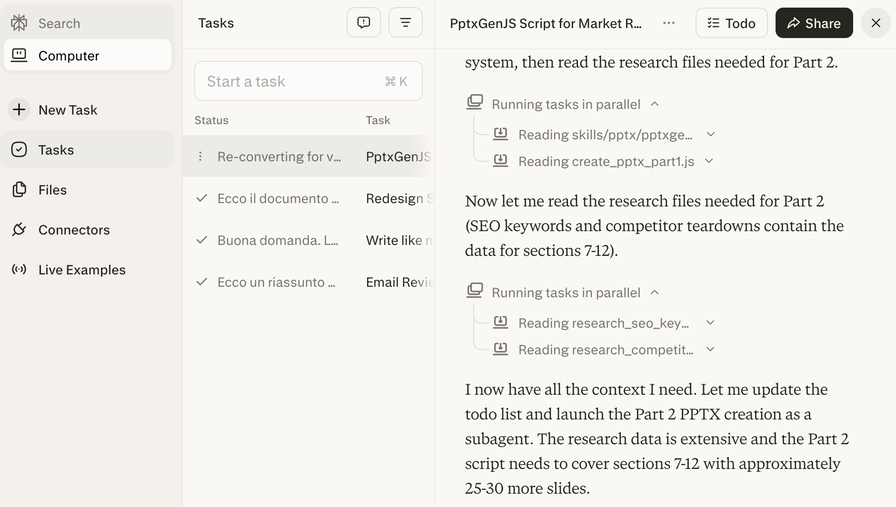Click the Start a task input field
896x507 pixels.
[x=290, y=81]
